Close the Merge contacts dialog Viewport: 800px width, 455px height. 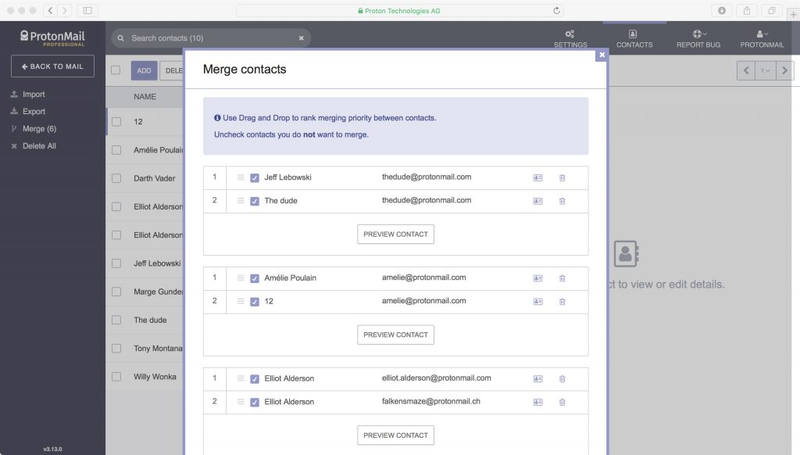click(x=602, y=55)
